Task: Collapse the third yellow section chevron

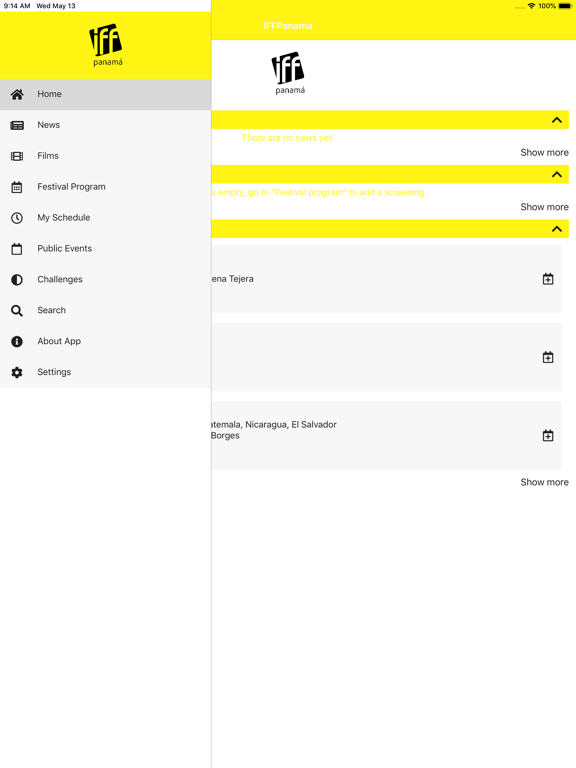Action: 557,229
